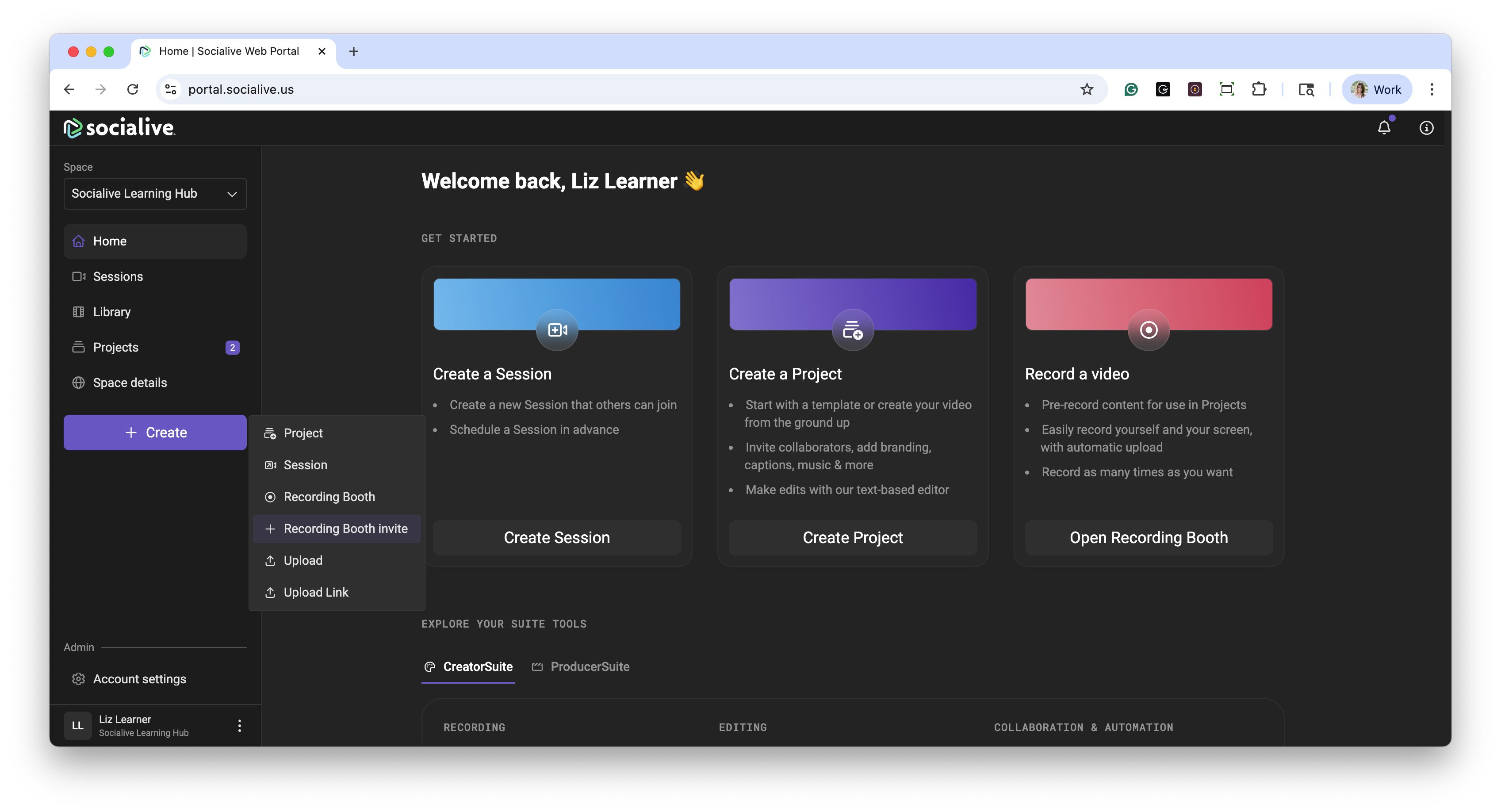Open Projects in the sidebar

(x=116, y=348)
